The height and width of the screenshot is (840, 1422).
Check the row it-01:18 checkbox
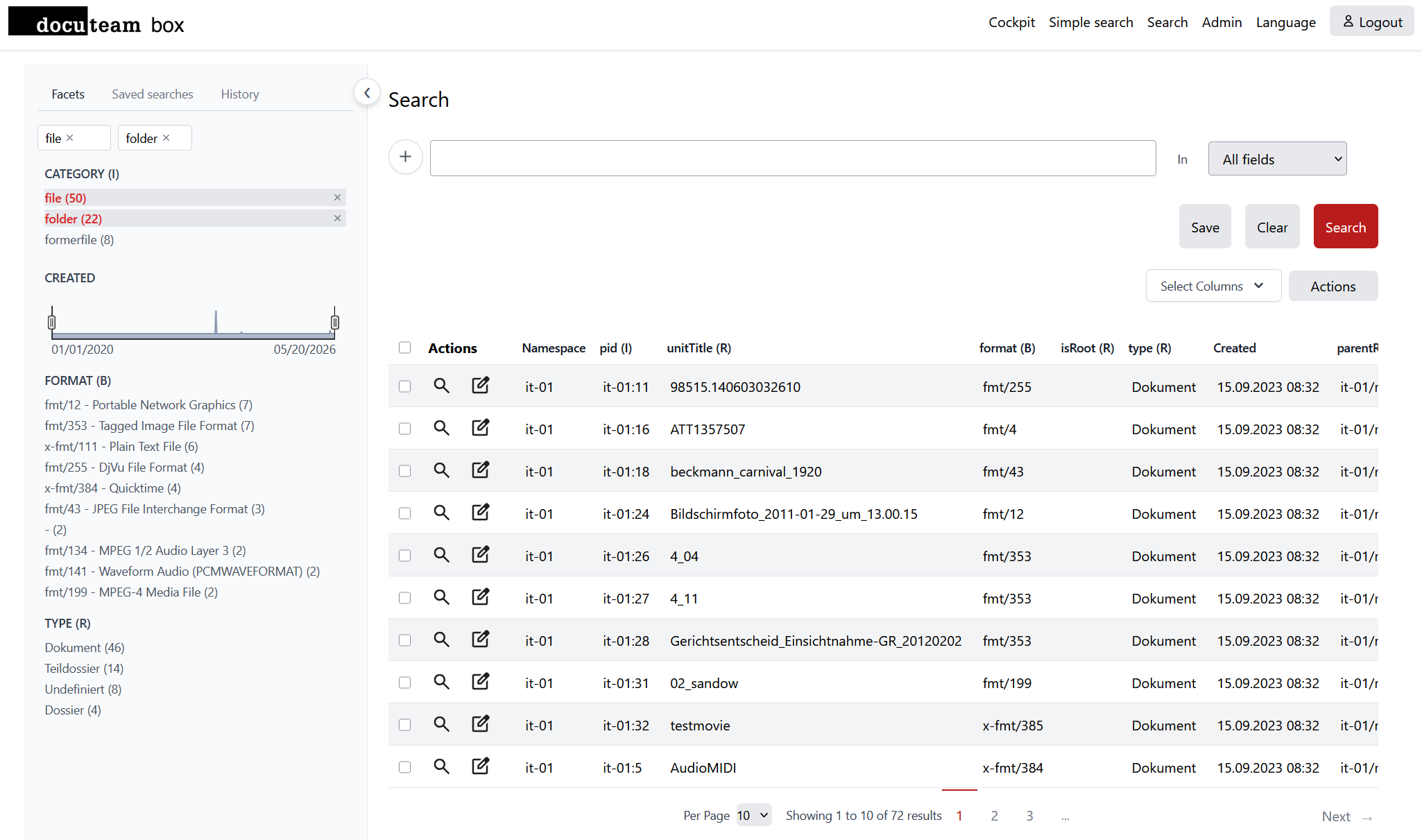405,471
